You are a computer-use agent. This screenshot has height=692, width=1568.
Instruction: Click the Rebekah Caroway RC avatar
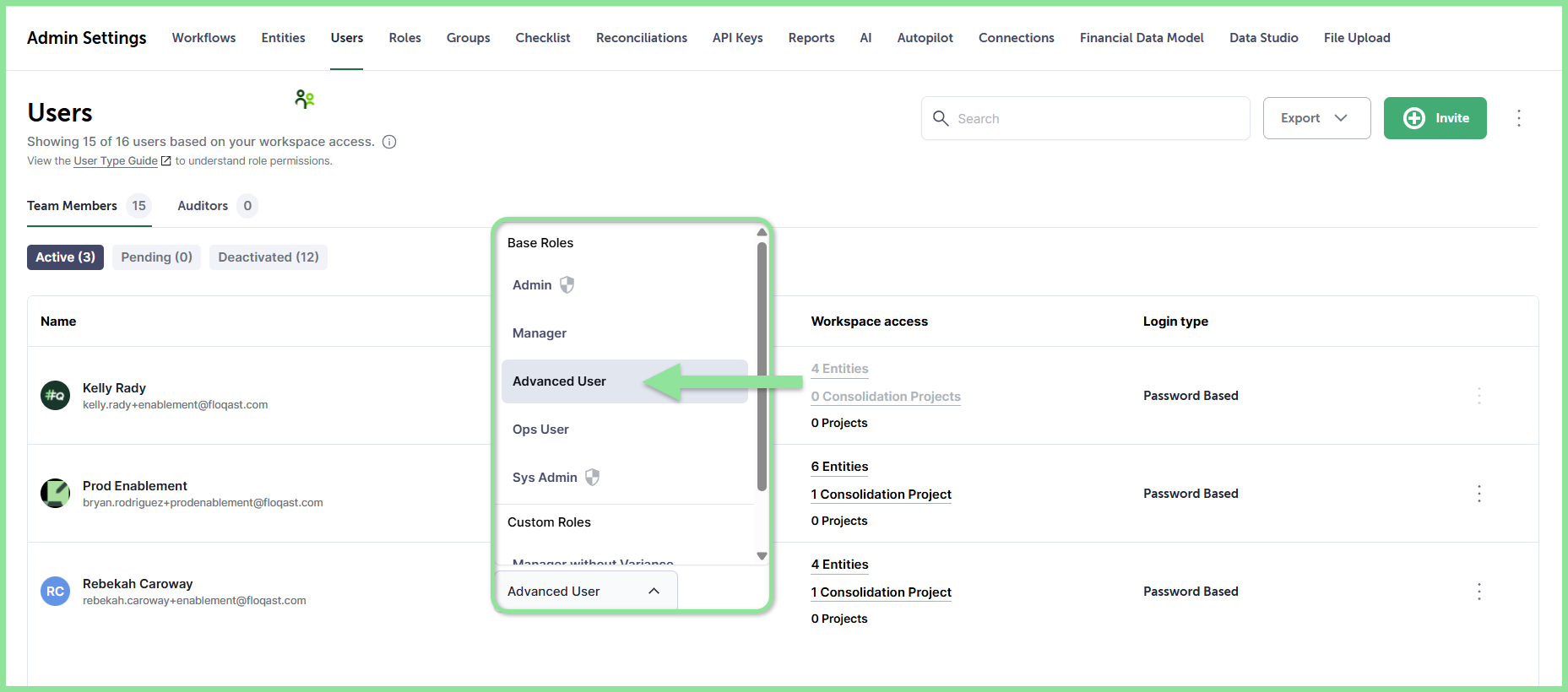56,591
